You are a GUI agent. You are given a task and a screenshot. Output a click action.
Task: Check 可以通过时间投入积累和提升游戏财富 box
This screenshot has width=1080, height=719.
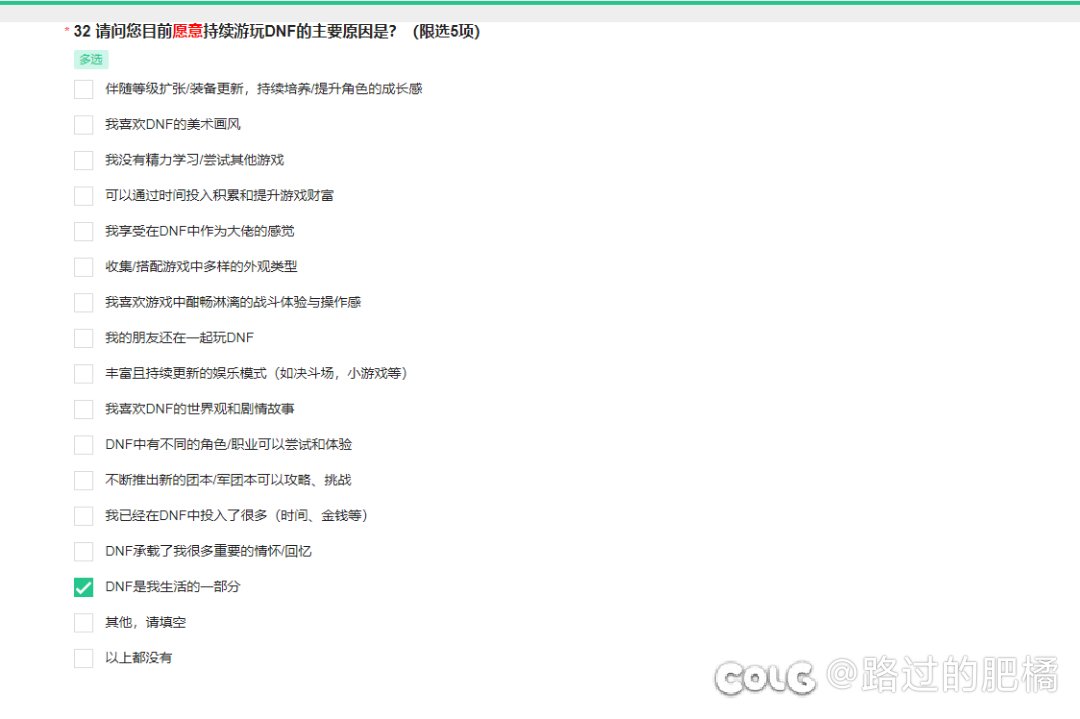tap(83, 196)
